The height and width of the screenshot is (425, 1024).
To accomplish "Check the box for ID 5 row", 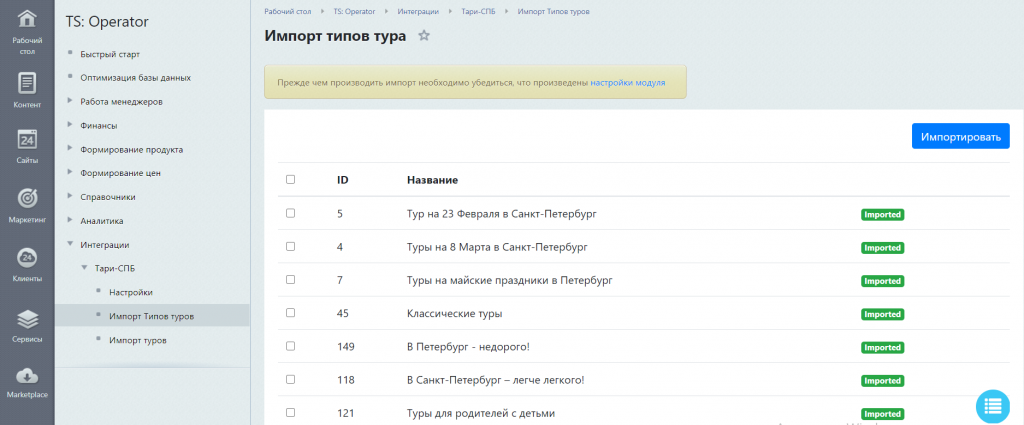I will (x=291, y=213).
